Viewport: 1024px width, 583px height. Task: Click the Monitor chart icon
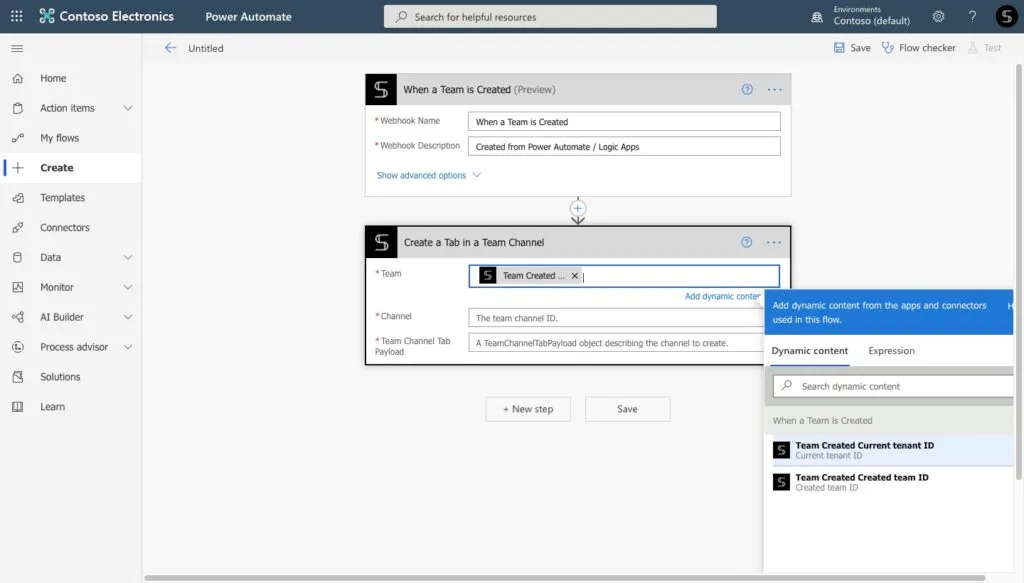(x=18, y=287)
